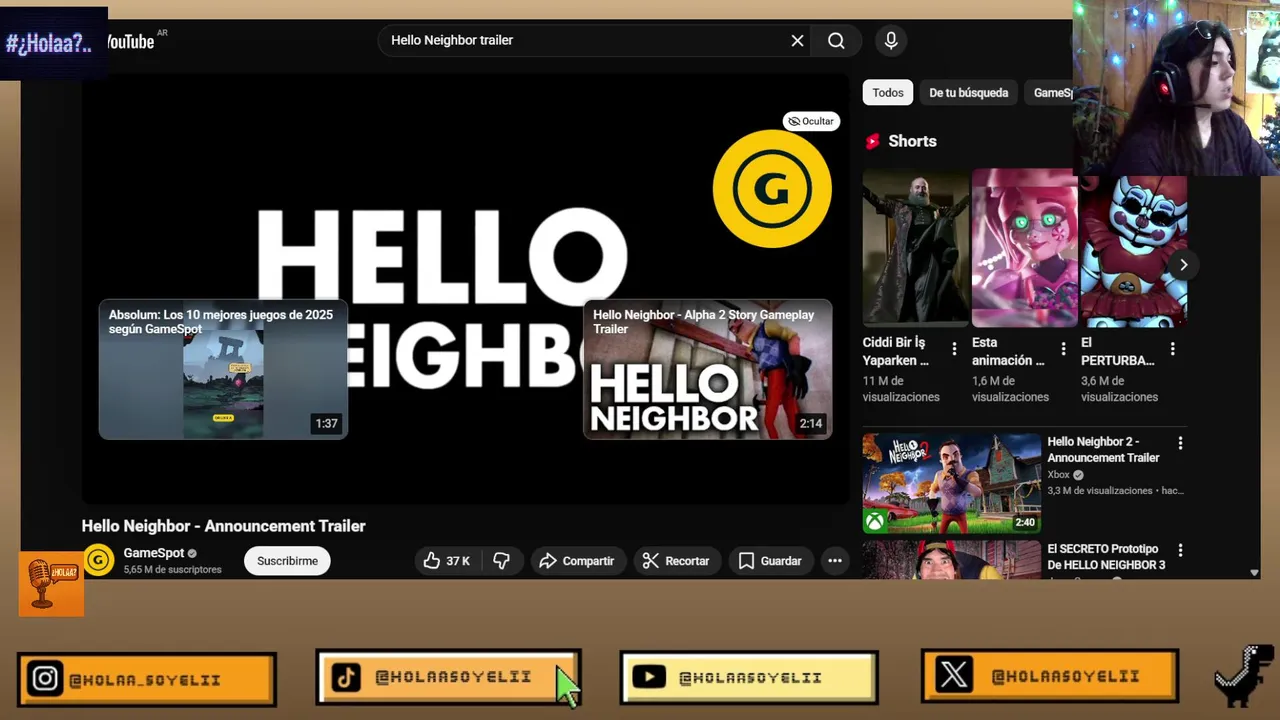Open the Absolum 10 mejores juegos end card
This screenshot has height=720, width=1280.
223,369
